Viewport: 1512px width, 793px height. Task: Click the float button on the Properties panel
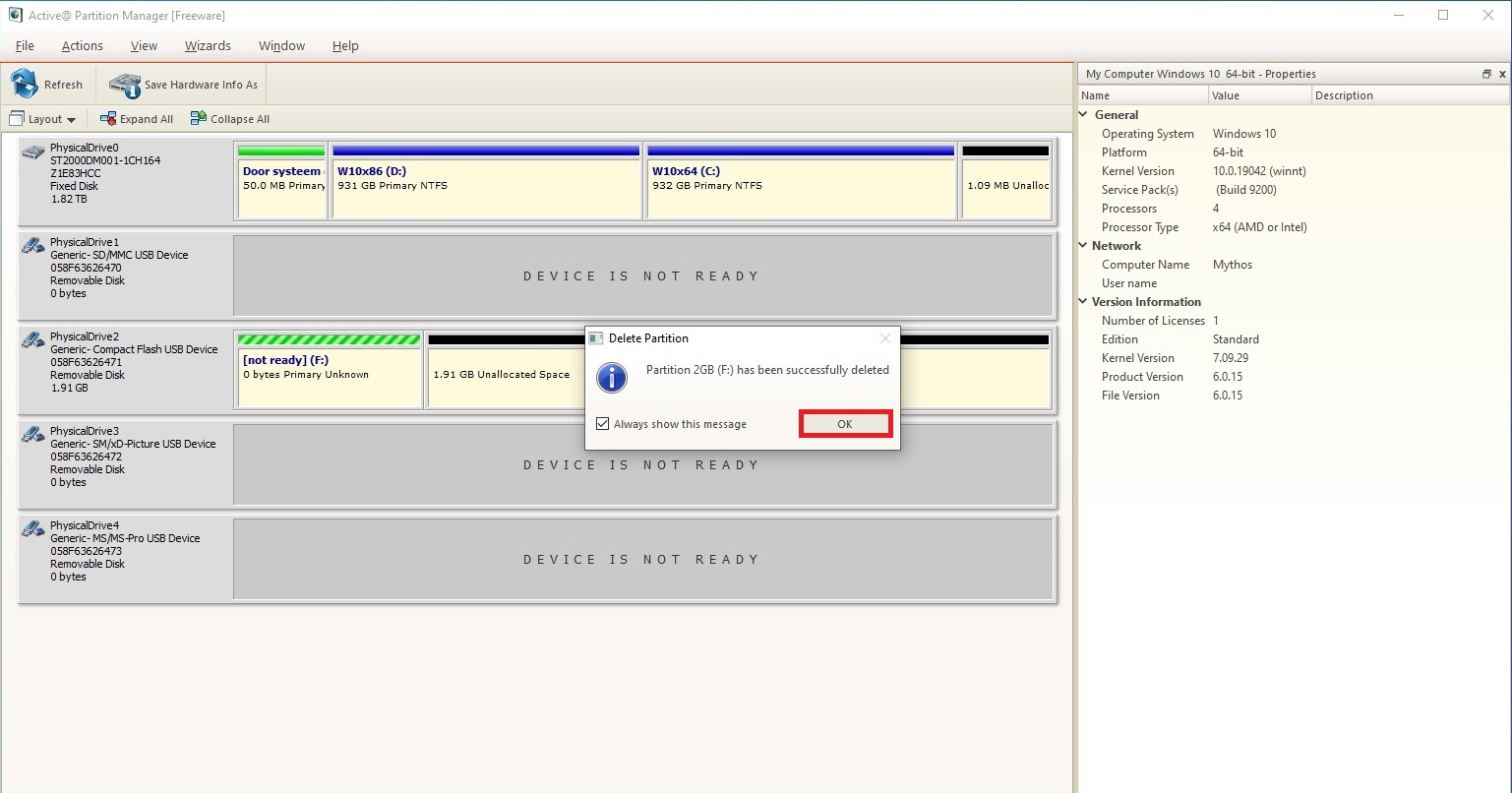click(1486, 74)
